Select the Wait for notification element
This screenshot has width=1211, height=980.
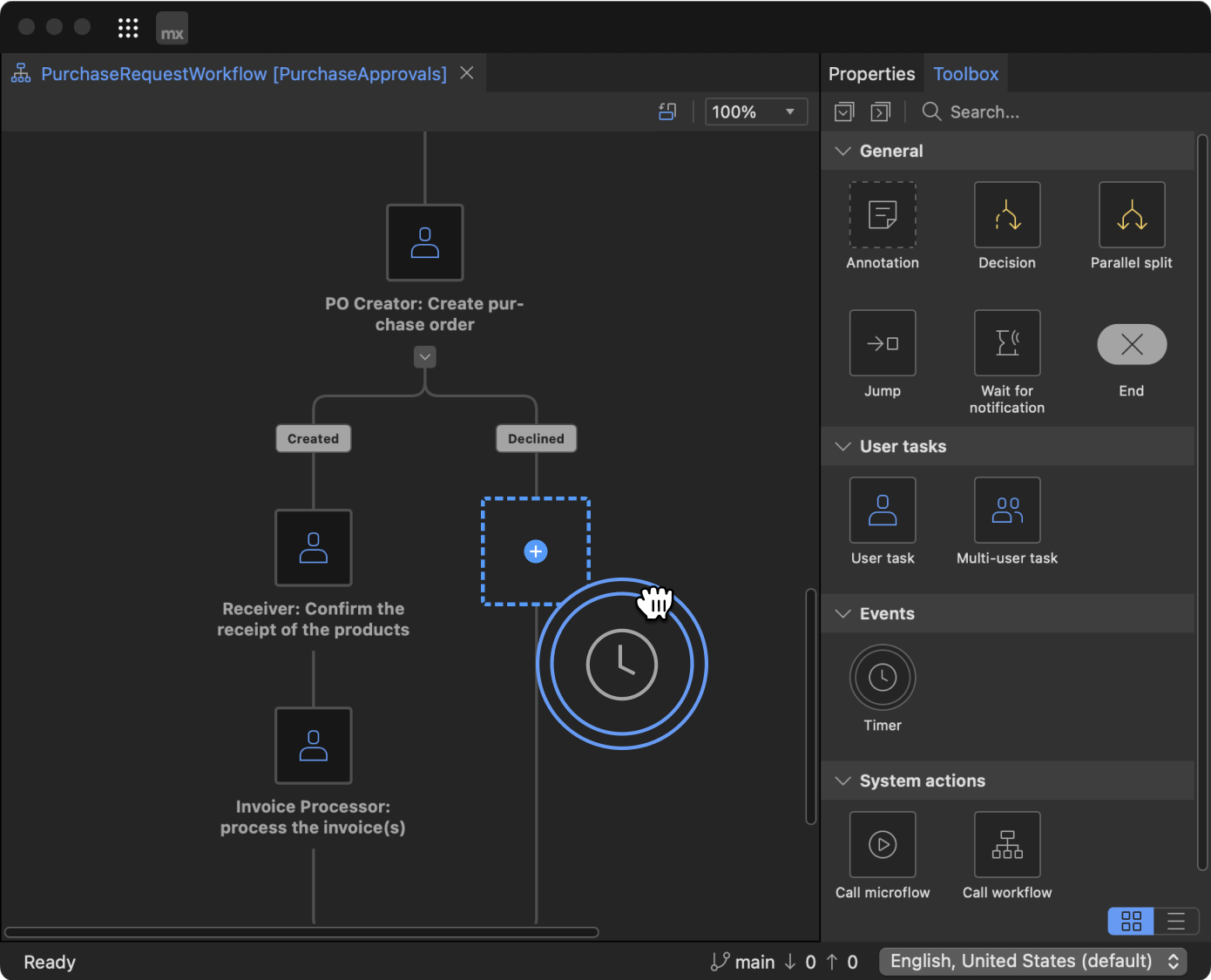tap(1006, 343)
